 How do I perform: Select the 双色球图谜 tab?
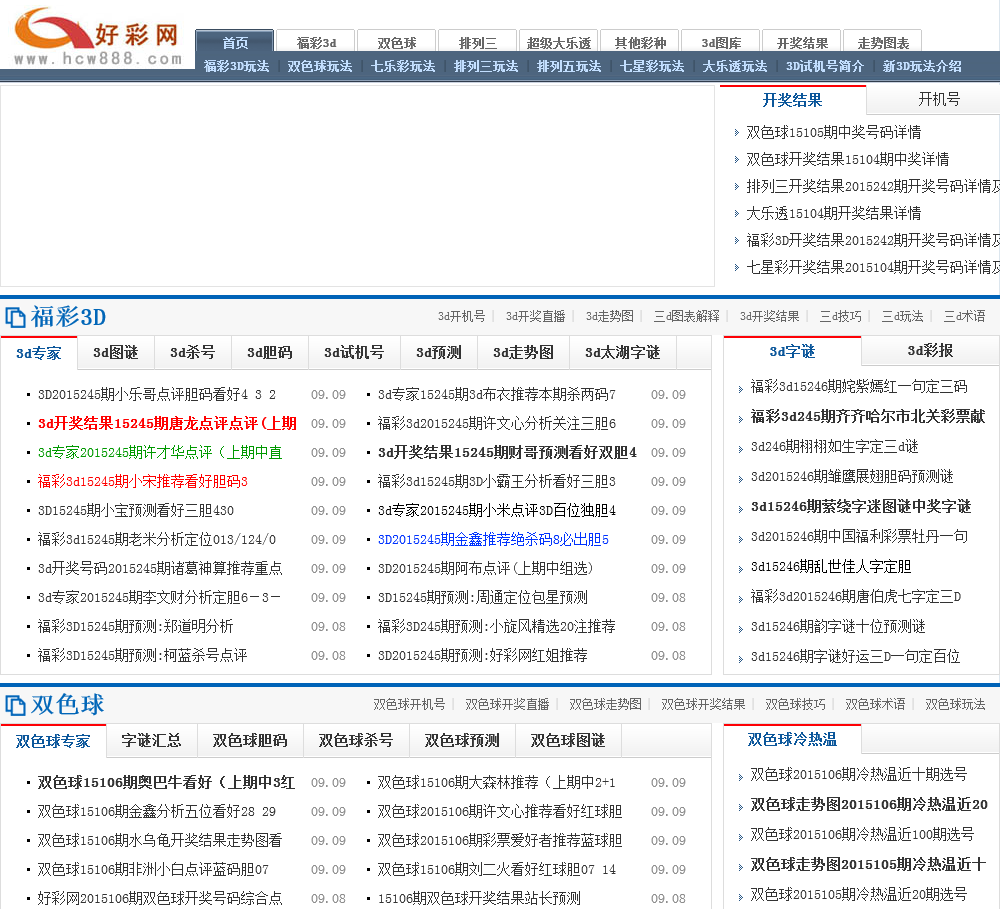tap(568, 741)
